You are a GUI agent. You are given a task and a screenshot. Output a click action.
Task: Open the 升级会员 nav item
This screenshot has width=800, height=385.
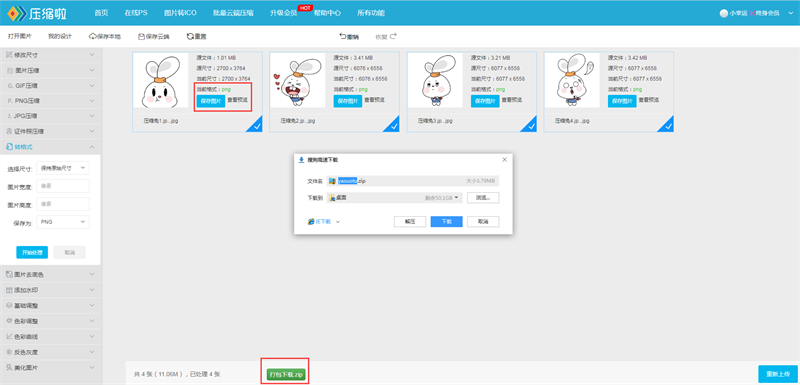(x=283, y=13)
